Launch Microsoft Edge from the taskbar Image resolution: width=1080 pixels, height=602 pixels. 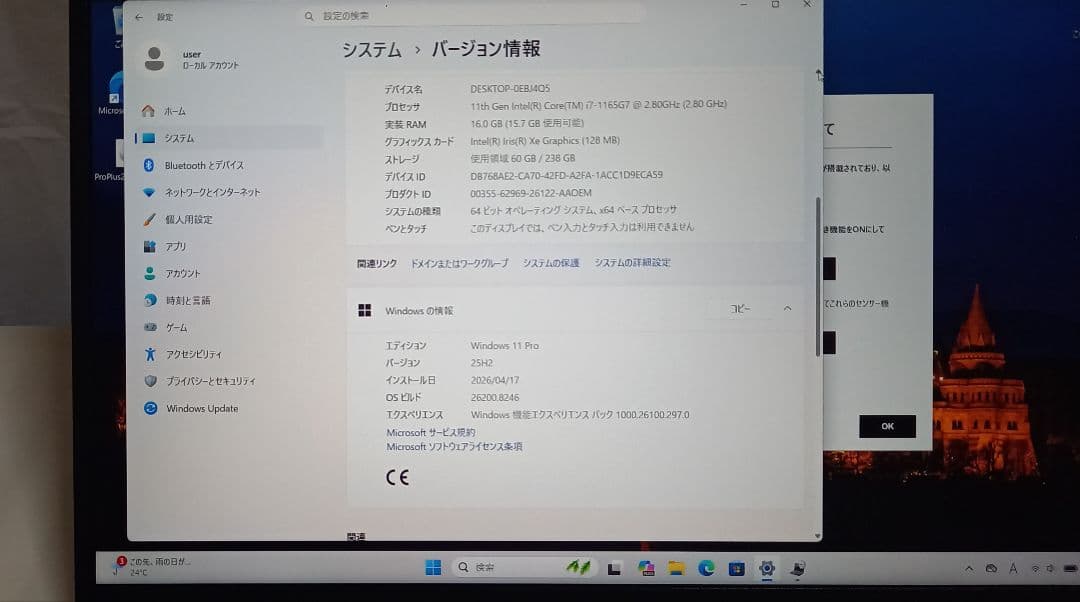click(706, 568)
